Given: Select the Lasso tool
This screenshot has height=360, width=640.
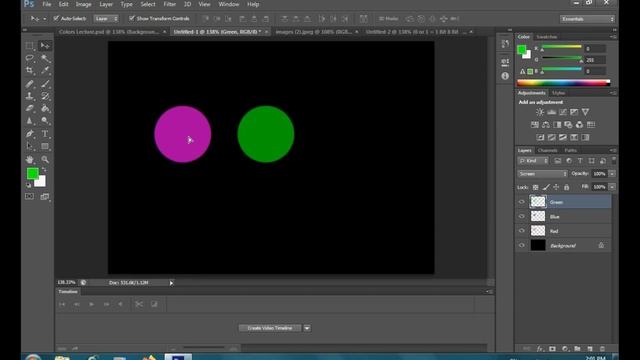Looking at the screenshot, I should [29, 58].
